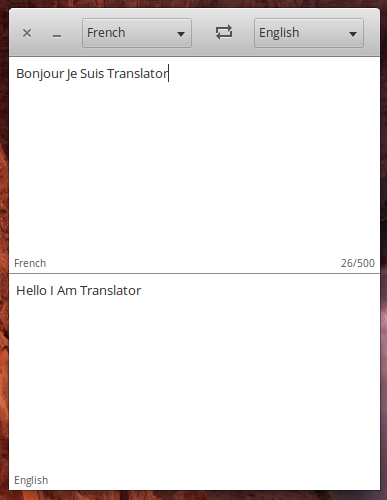Place cursor after Translator in source text
Screen dimensions: 387x500
169,74
